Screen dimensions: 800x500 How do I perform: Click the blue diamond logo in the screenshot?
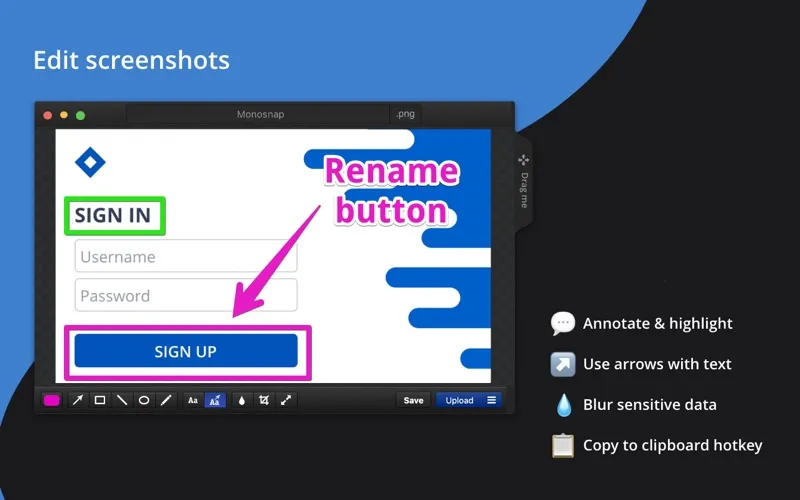pyautogui.click(x=90, y=162)
